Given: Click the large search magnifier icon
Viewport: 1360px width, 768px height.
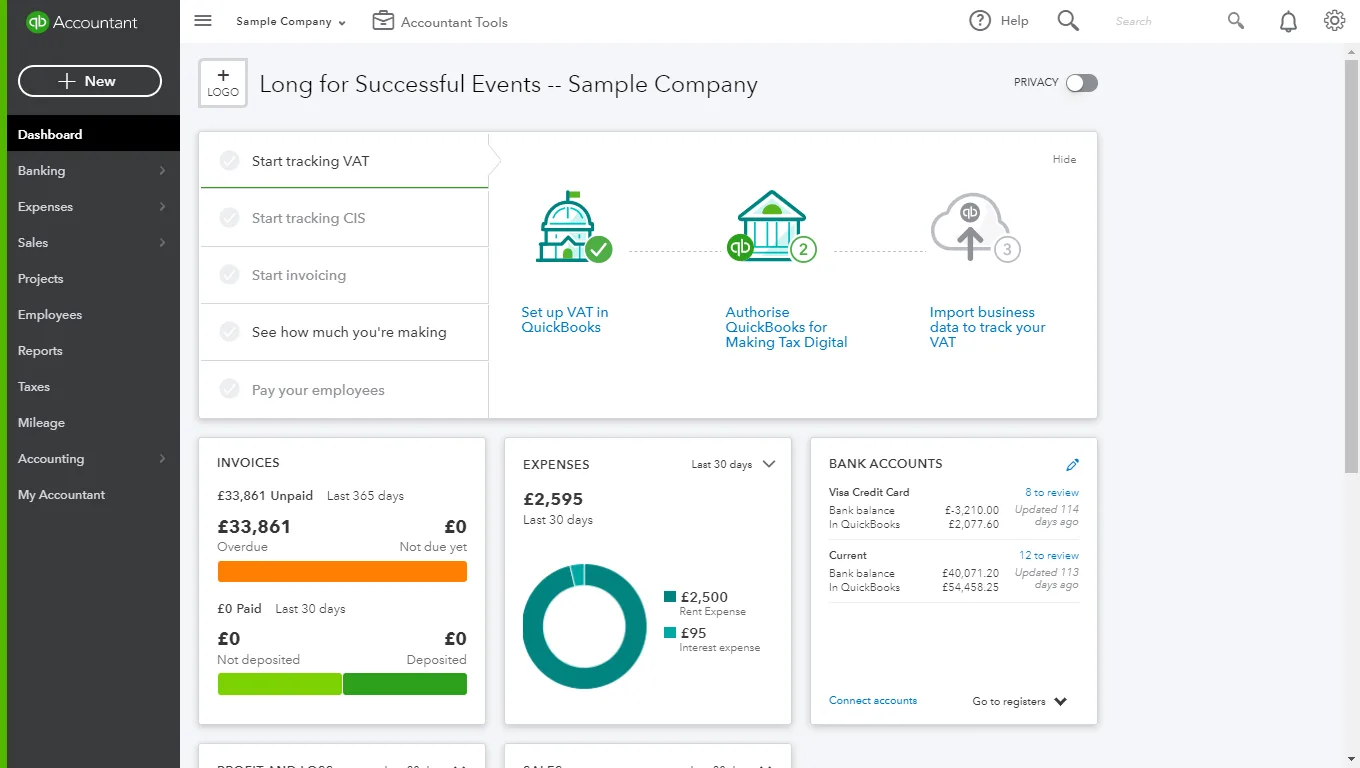Looking at the screenshot, I should pyautogui.click(x=1068, y=21).
